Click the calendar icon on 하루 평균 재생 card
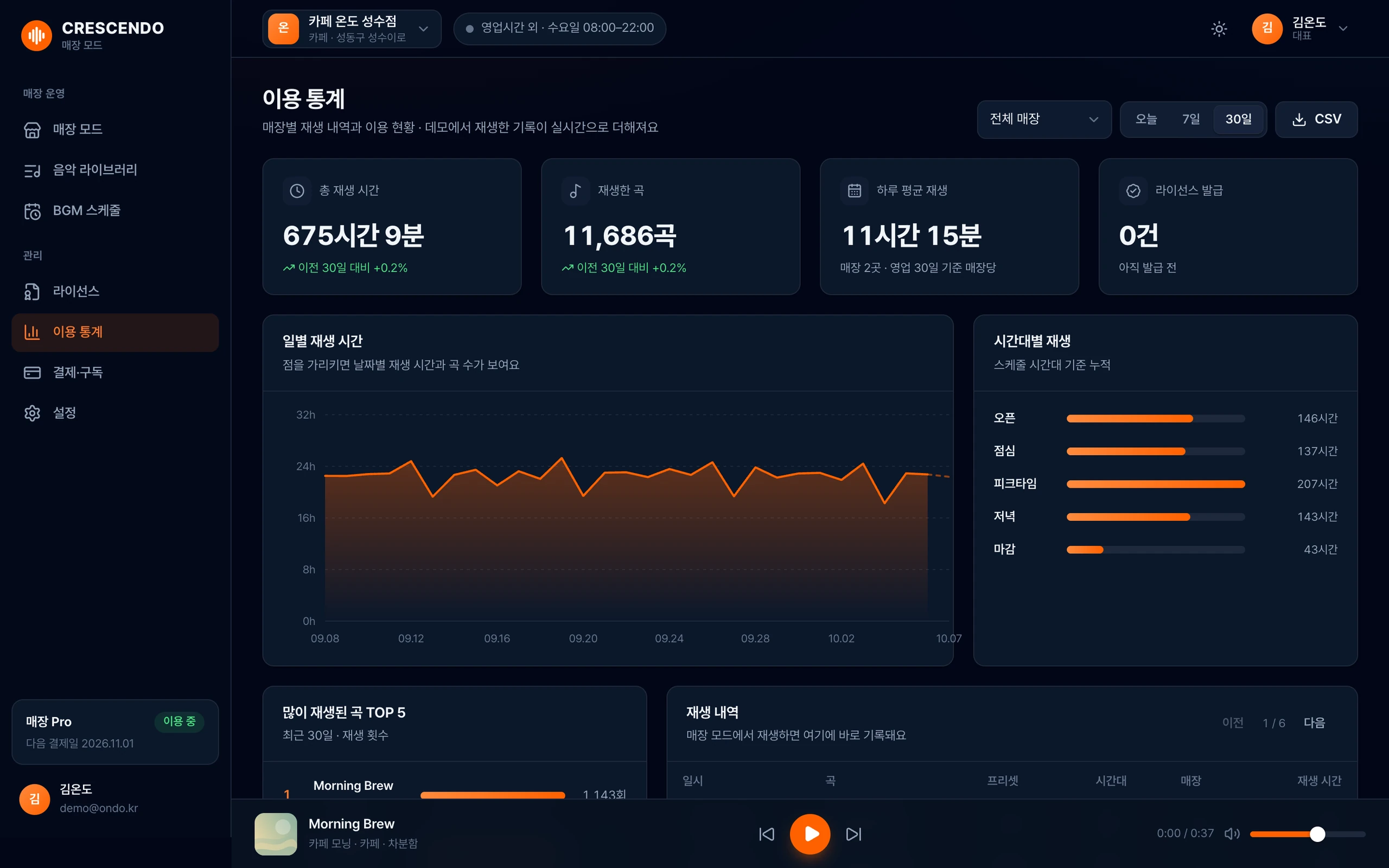The width and height of the screenshot is (1389, 868). pos(854,190)
